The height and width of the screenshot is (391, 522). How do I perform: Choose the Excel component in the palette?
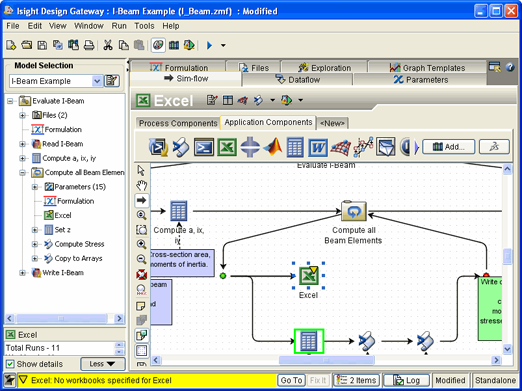point(227,147)
